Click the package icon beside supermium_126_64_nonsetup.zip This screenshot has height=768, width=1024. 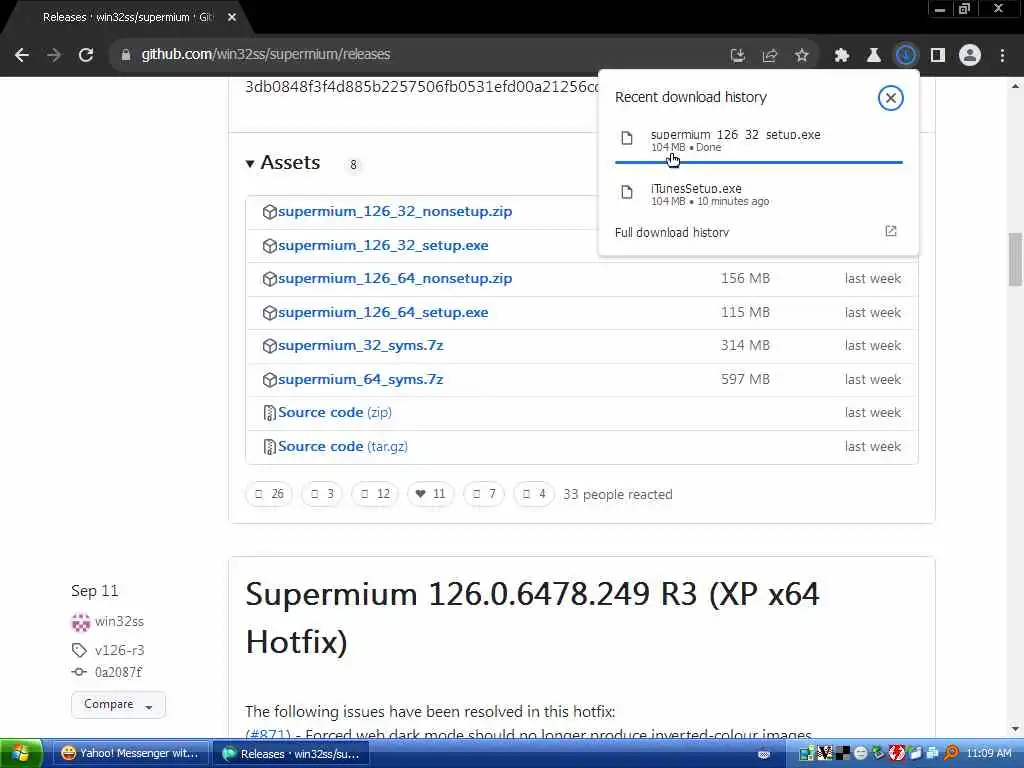[x=269, y=279]
